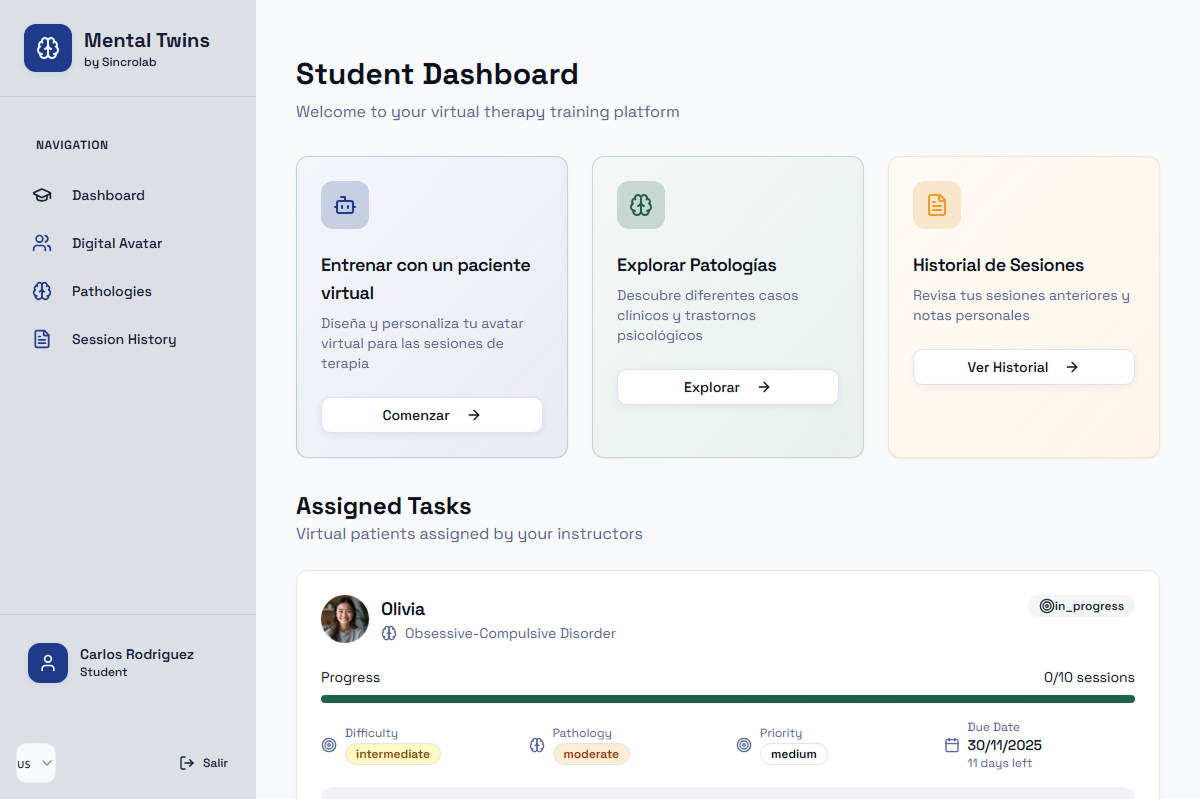
Task: Click Olivia's patient profile photo
Action: click(345, 619)
